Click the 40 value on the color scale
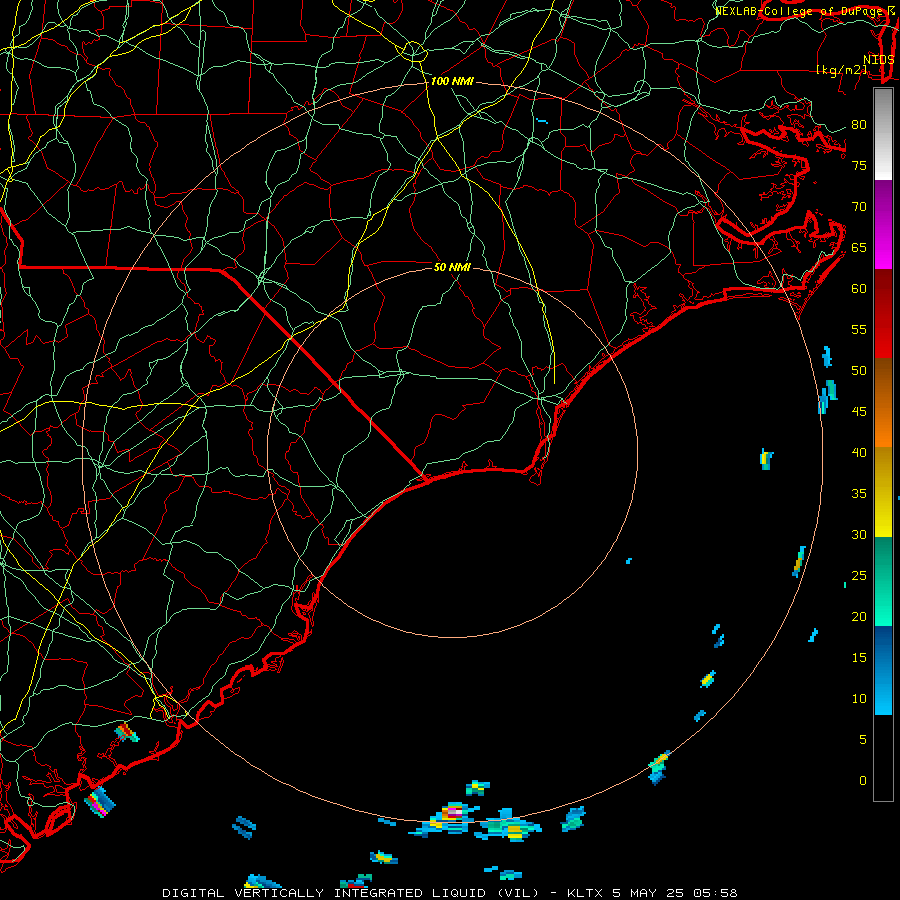Viewport: 900px width, 900px height. click(x=859, y=453)
